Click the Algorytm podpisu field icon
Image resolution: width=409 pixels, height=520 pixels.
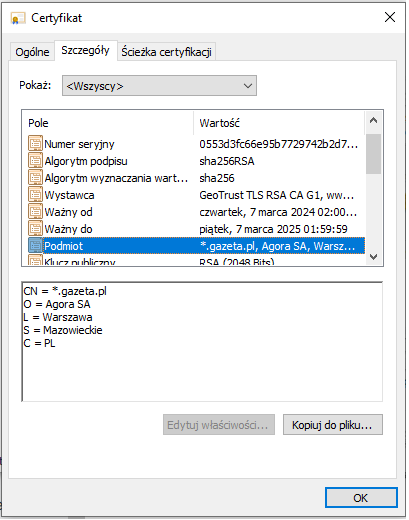coord(35,161)
